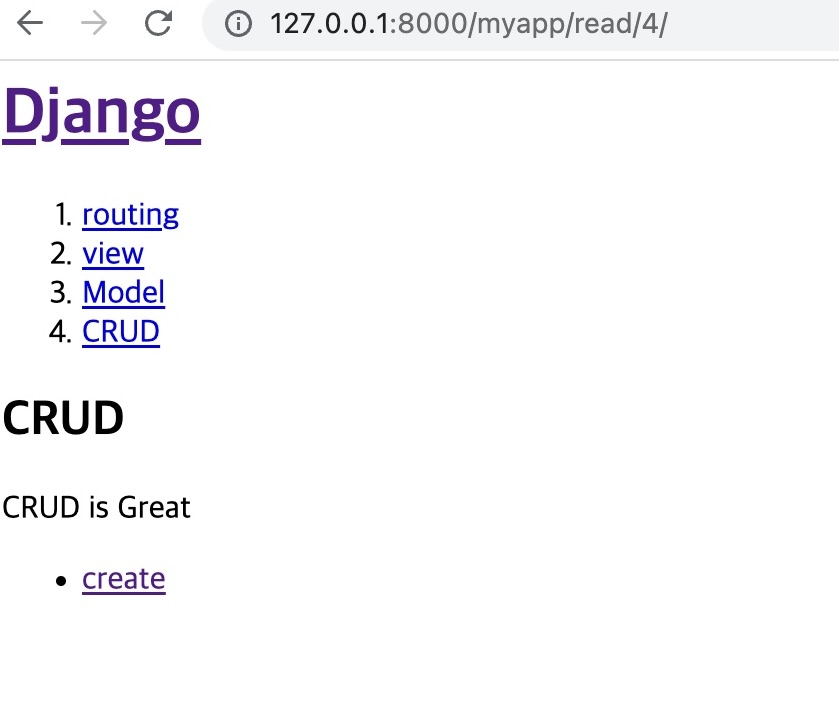Screen dimensions: 839x714
Task: Click the 'CRUD is Great' paragraph text
Action: 96,507
